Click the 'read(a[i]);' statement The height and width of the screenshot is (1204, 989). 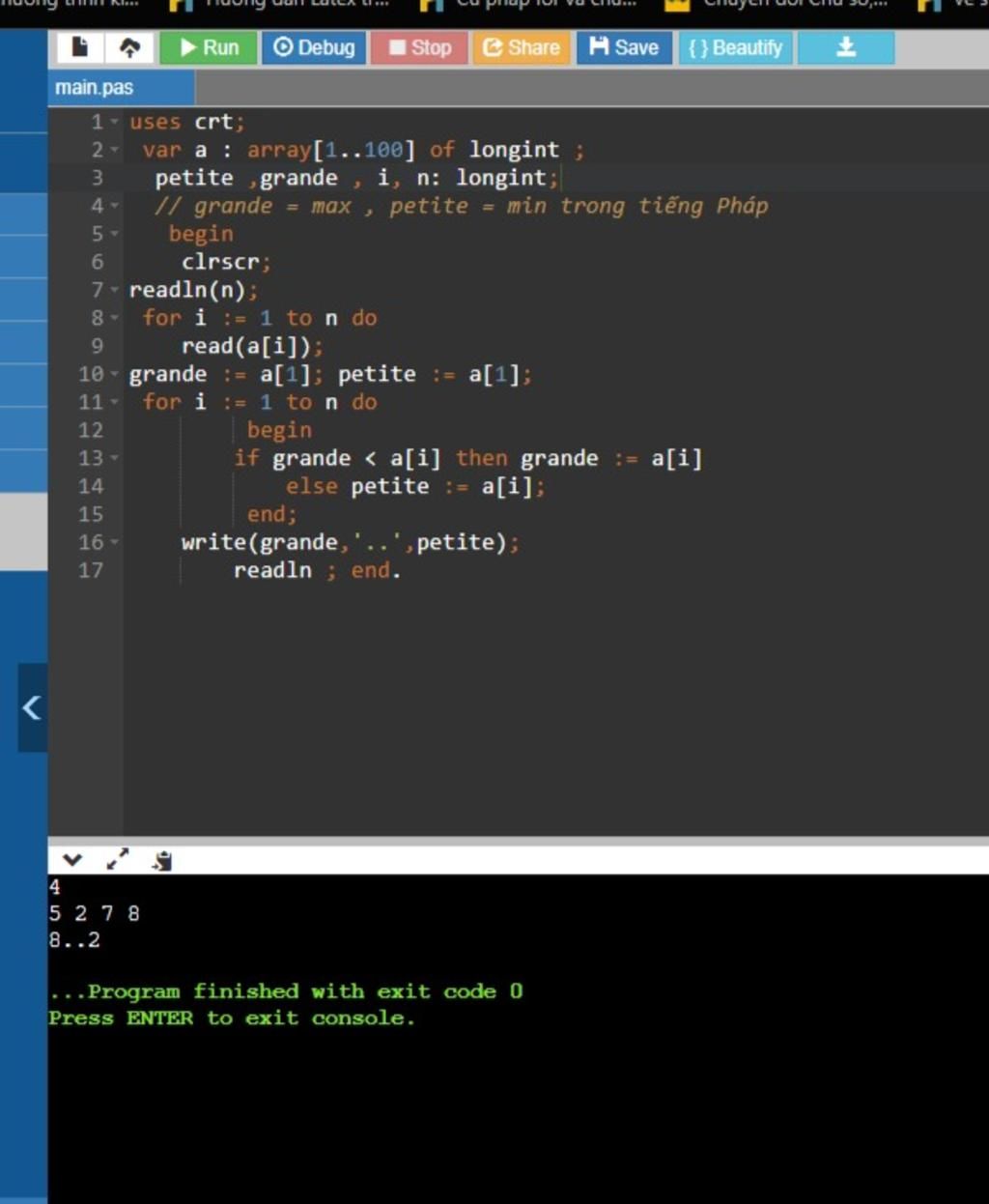click(252, 346)
